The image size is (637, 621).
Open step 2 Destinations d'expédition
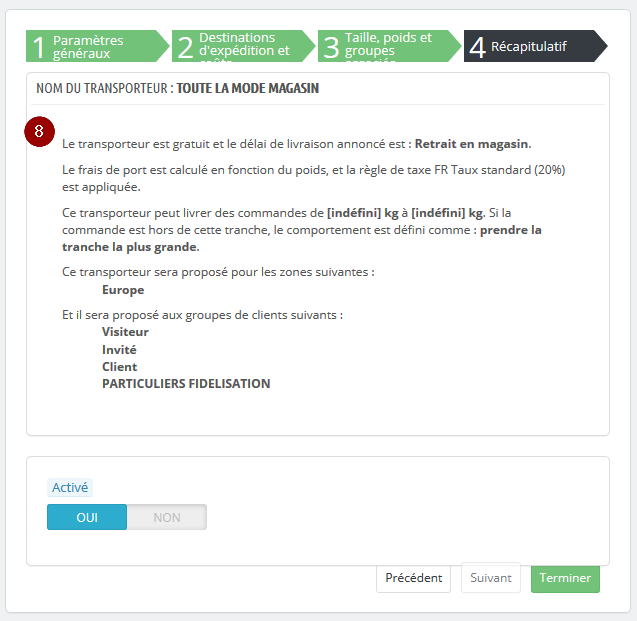point(244,46)
